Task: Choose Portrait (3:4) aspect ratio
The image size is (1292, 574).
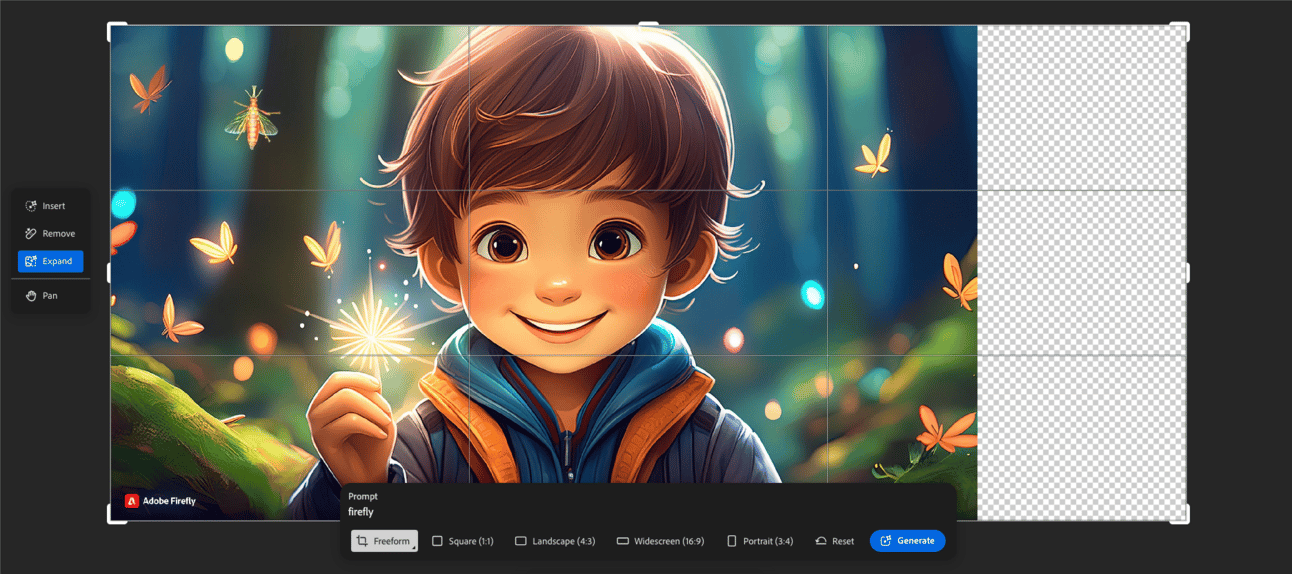Action: pyautogui.click(x=760, y=541)
